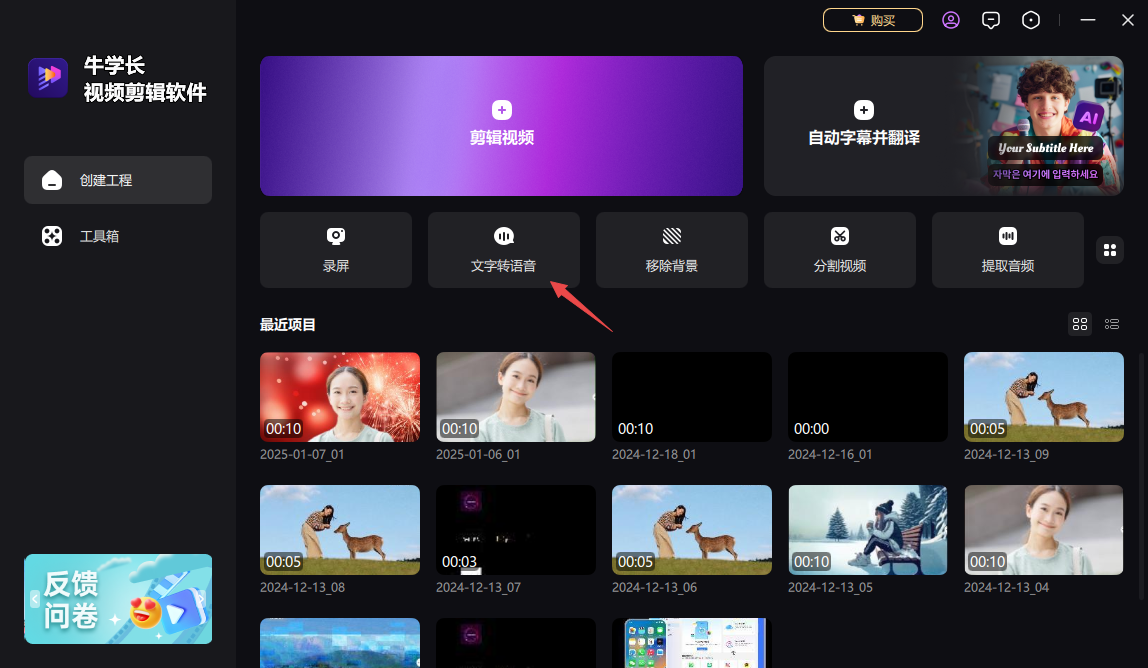Select the 创建工程 sidebar tab
The width and height of the screenshot is (1148, 668).
[x=118, y=179]
